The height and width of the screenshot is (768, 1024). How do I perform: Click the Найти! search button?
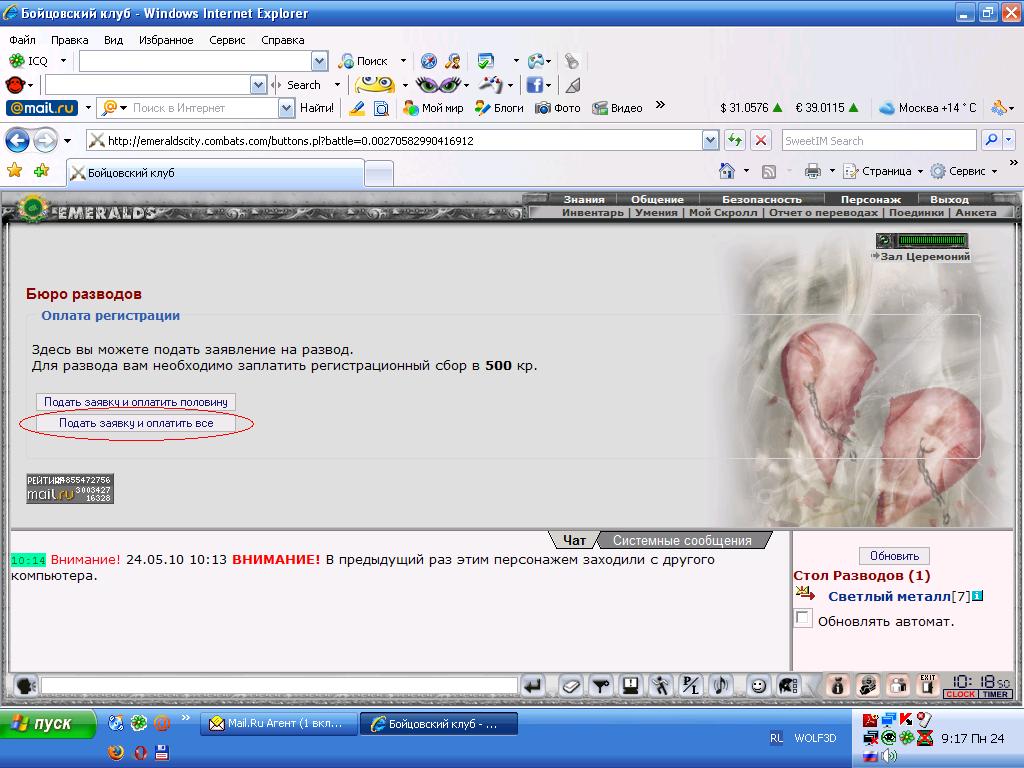tap(317, 108)
